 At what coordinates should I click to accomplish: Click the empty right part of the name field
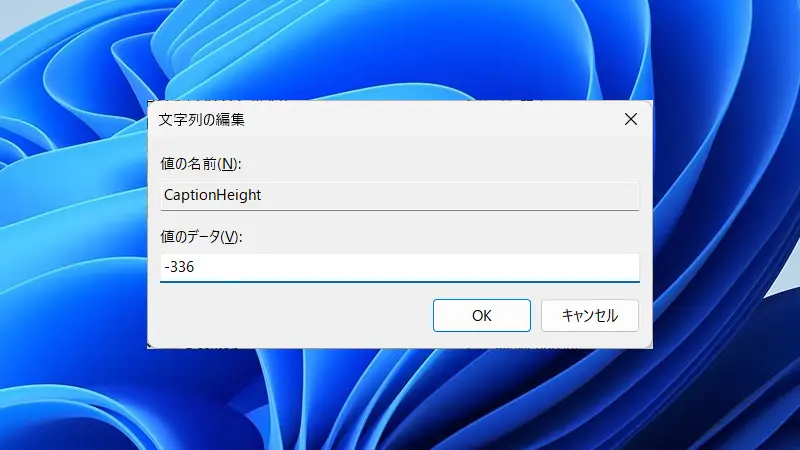coord(459,196)
